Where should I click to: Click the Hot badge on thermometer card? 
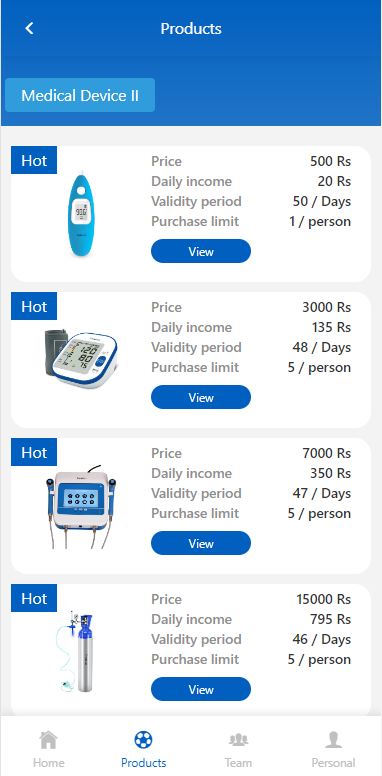pos(34,160)
